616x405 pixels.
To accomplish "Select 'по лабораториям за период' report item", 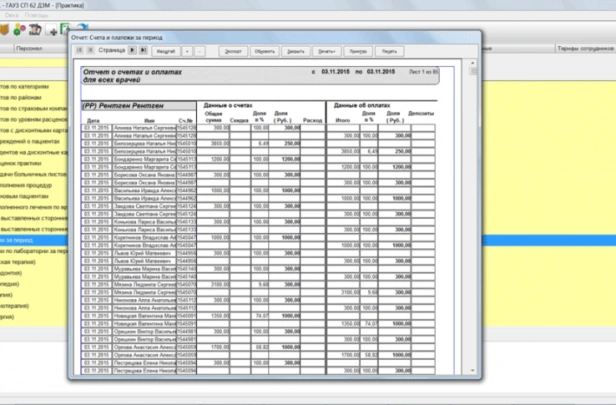I will click(33, 250).
